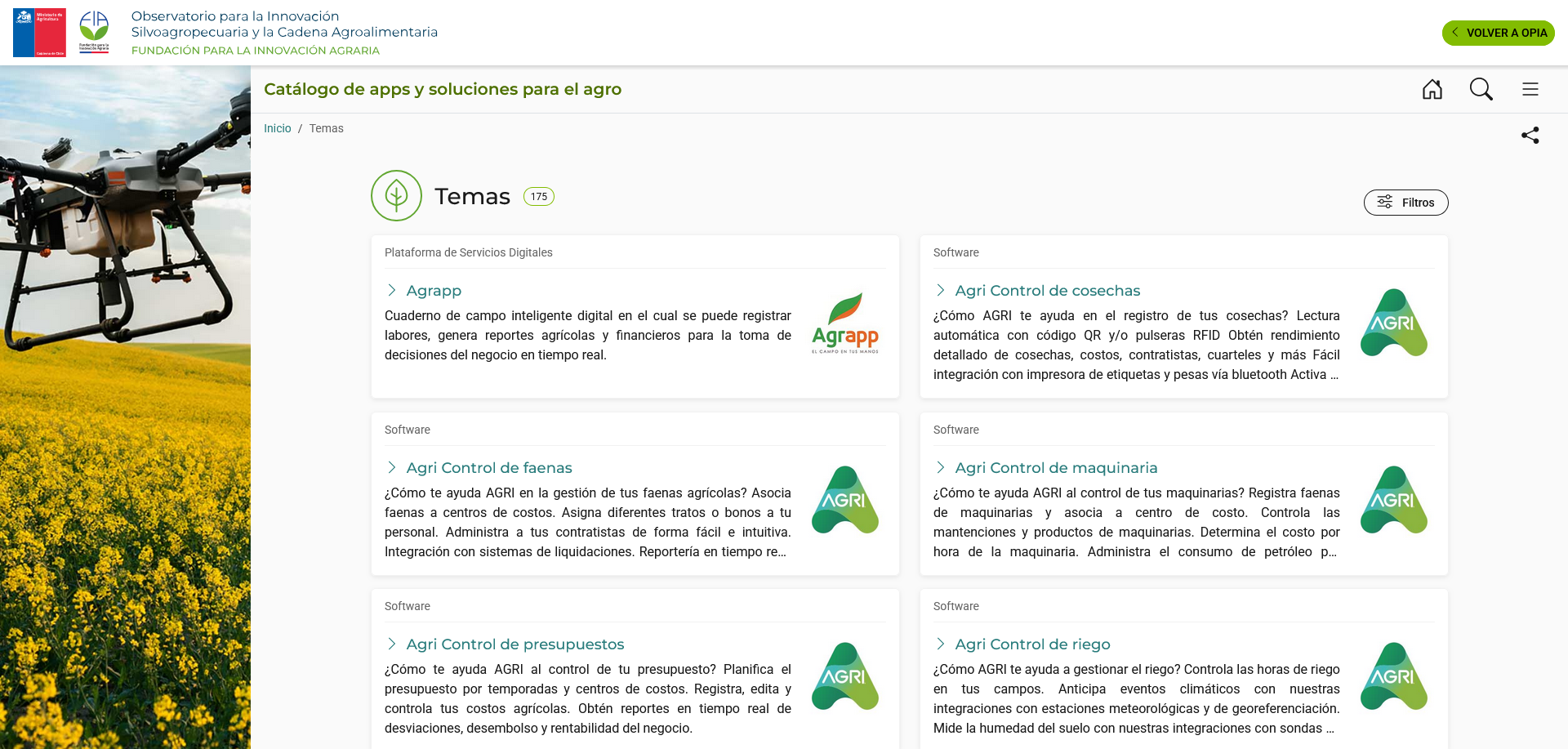
Task: Click the FIA foundation logo
Action: [x=94, y=32]
